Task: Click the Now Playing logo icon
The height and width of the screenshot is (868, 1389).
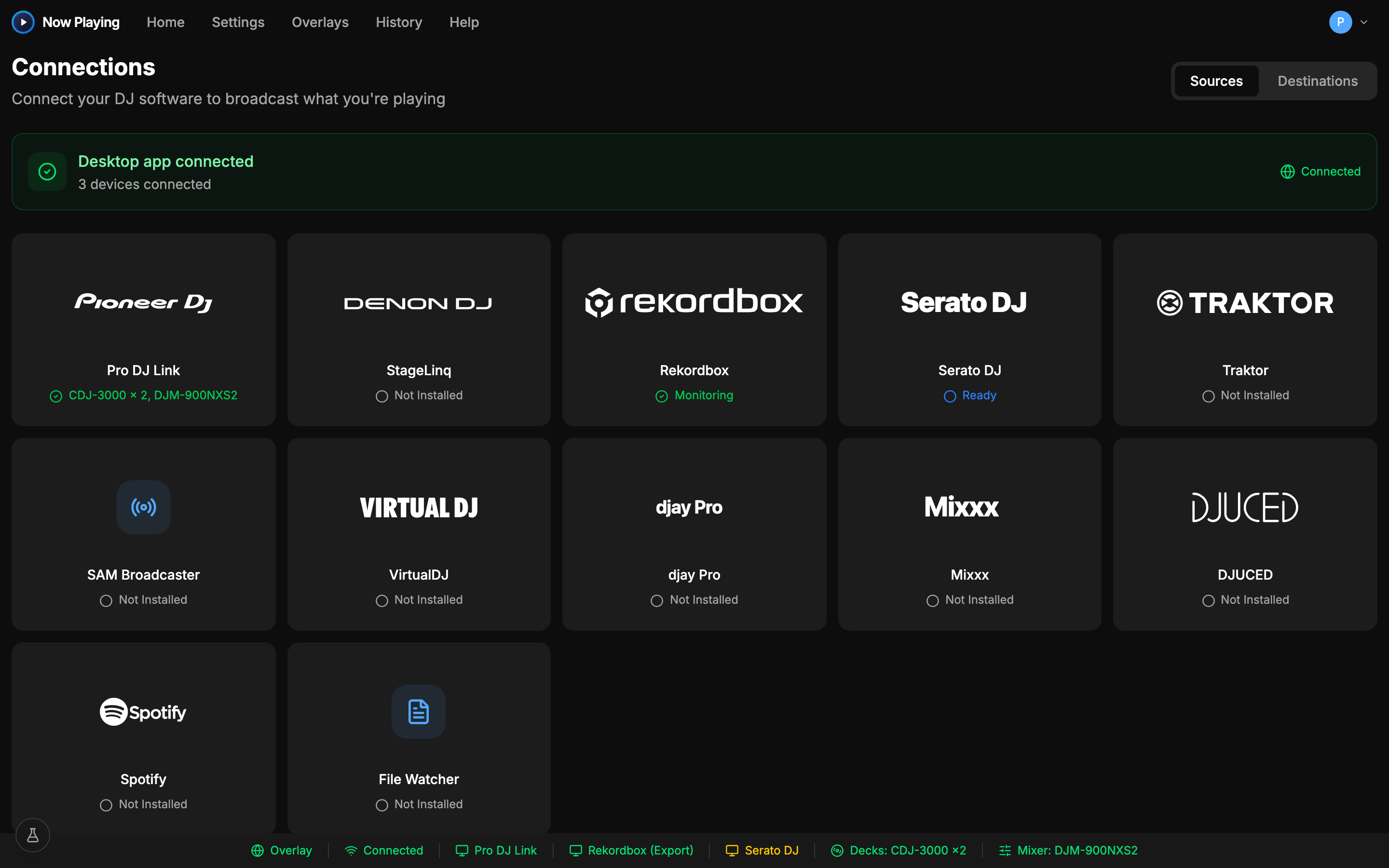Action: click(x=23, y=22)
